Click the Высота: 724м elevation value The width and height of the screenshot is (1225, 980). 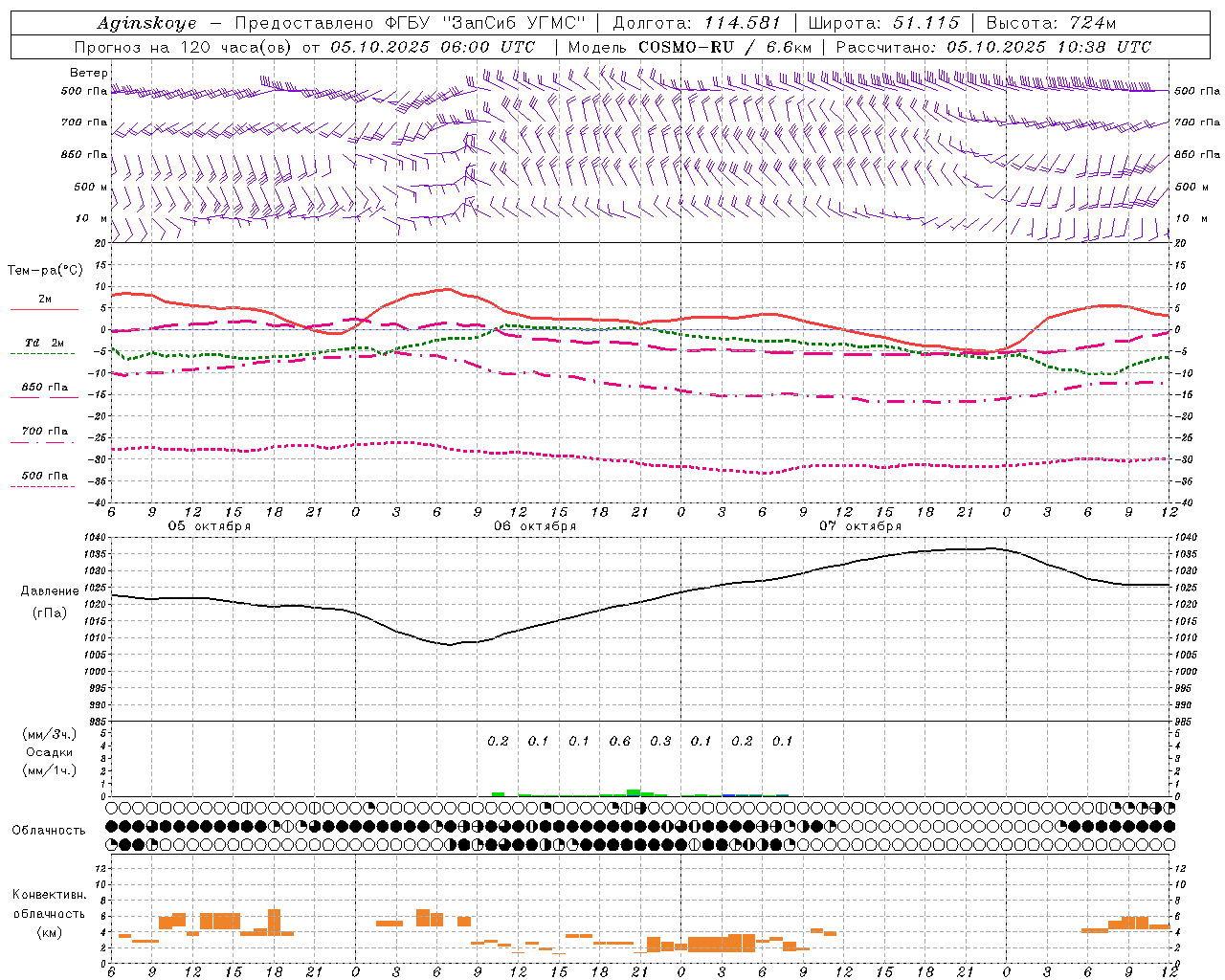coord(1051,23)
